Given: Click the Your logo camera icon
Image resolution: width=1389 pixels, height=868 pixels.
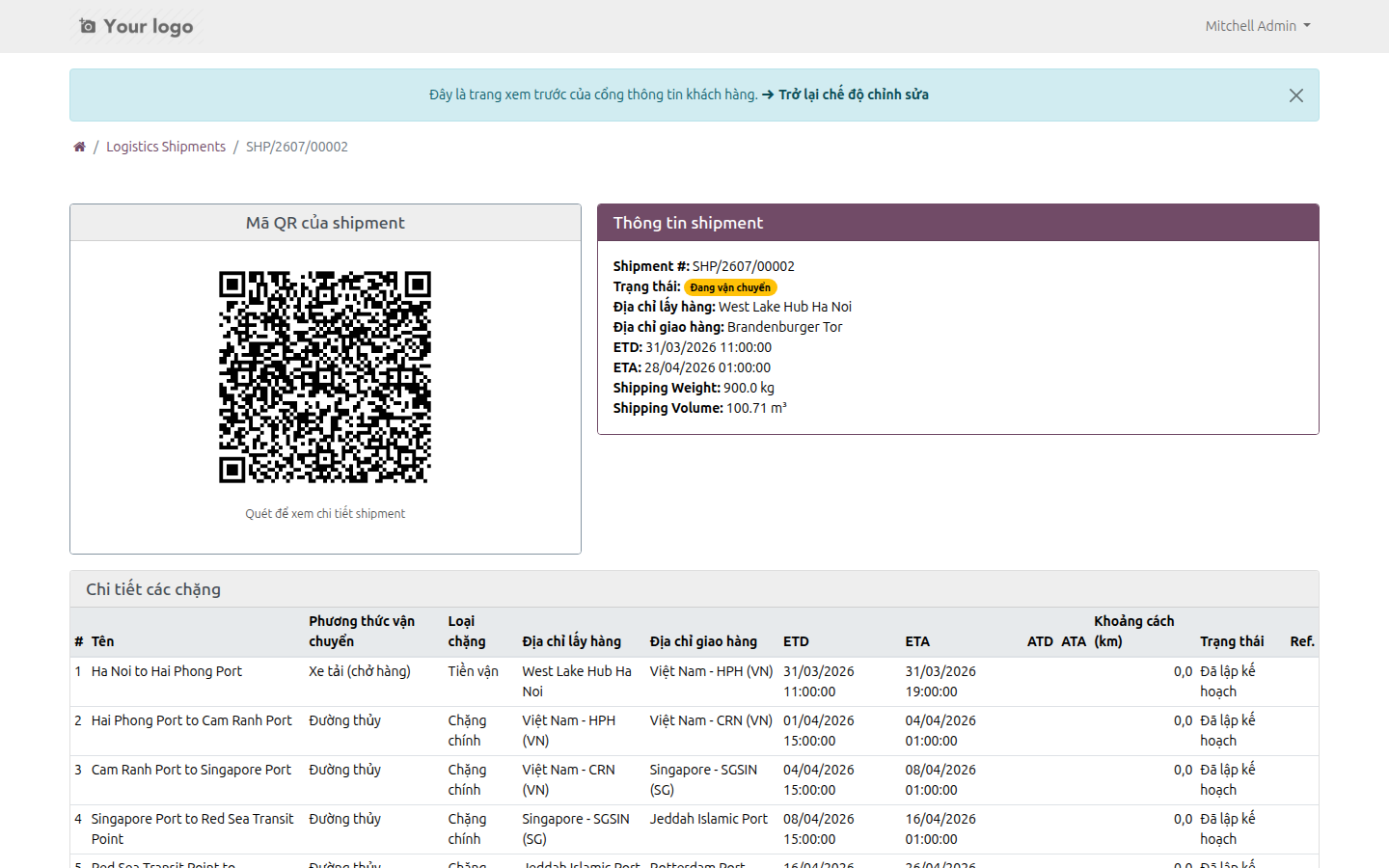Looking at the screenshot, I should (88, 26).
